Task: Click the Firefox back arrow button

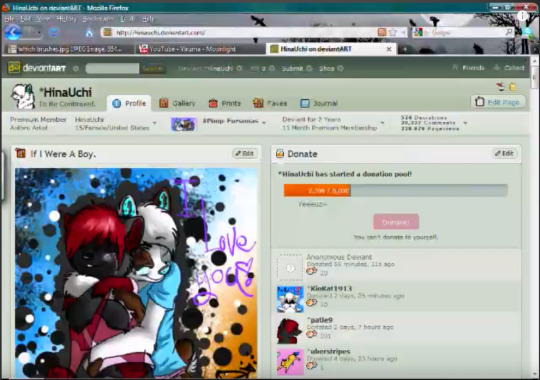Action: click(x=13, y=33)
